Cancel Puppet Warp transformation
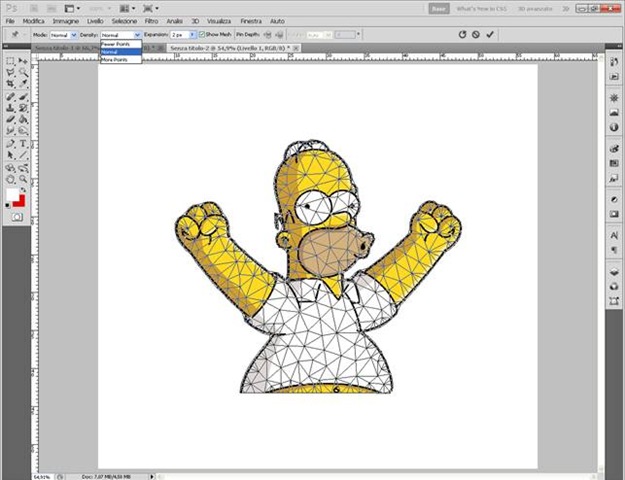Screen dimensions: 625x480 click(476, 35)
